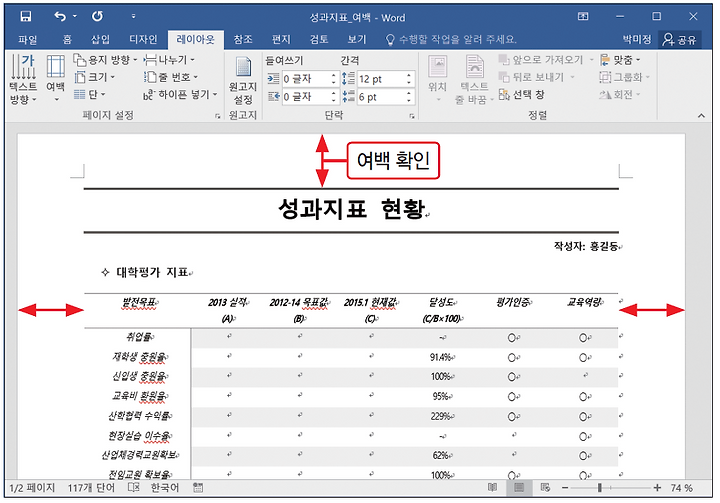Viewport: 720px width, 503px height.
Task: Open the 용지 방향 orientation dropdown
Action: click(105, 60)
